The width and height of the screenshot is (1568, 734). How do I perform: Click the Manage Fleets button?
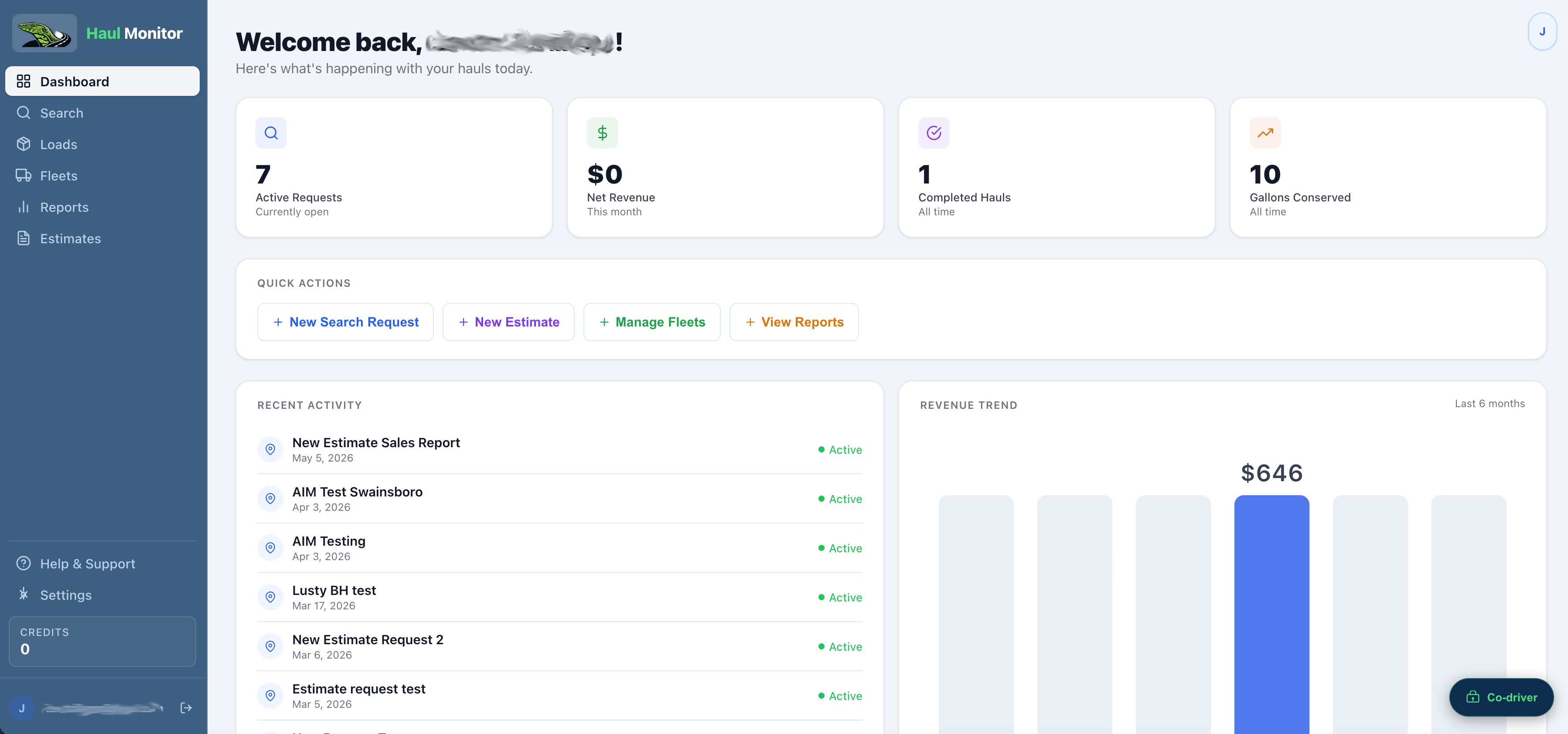652,322
